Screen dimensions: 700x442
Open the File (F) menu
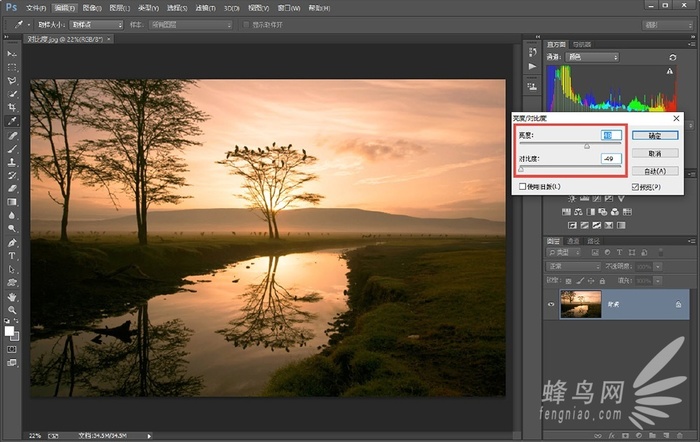coord(36,8)
